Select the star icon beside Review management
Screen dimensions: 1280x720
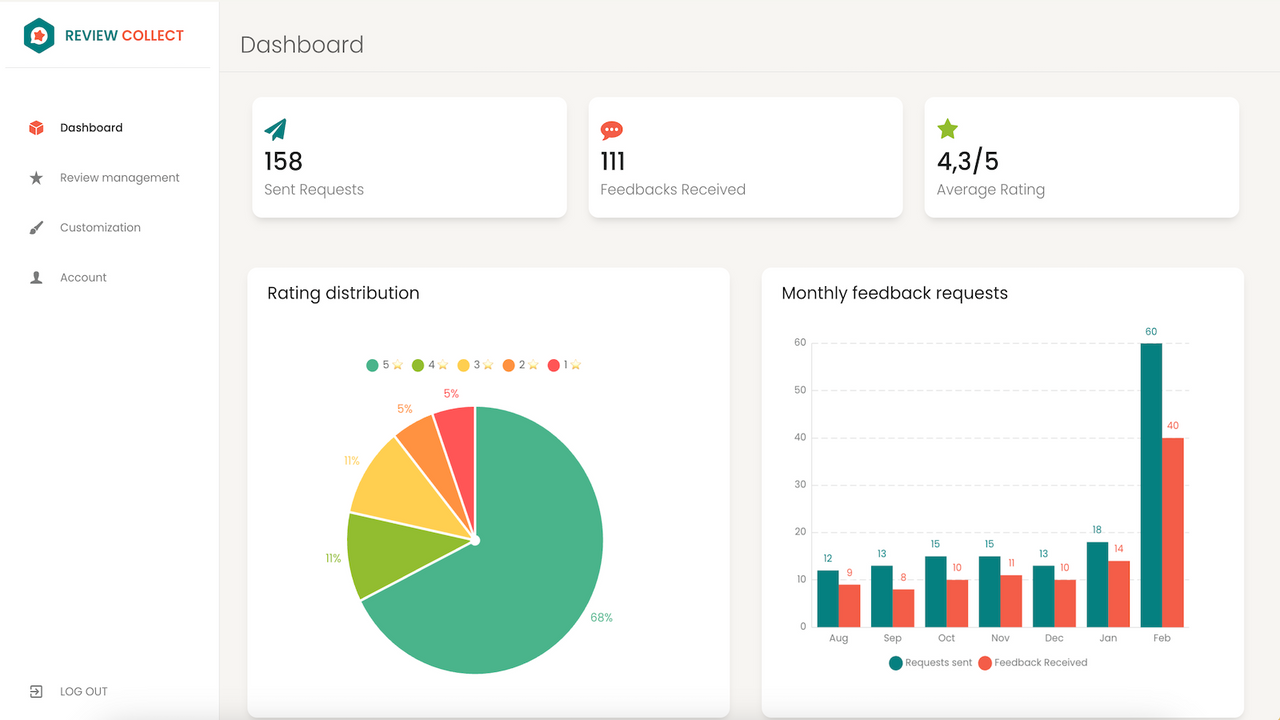tap(37, 177)
